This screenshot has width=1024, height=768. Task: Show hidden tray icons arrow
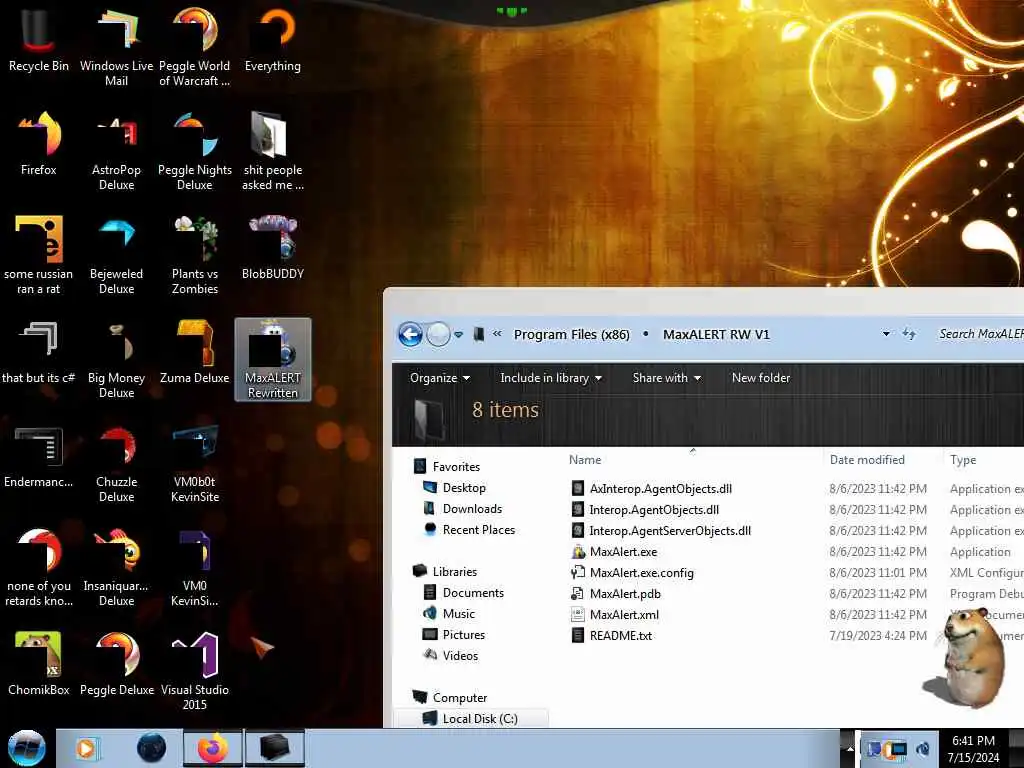point(850,749)
